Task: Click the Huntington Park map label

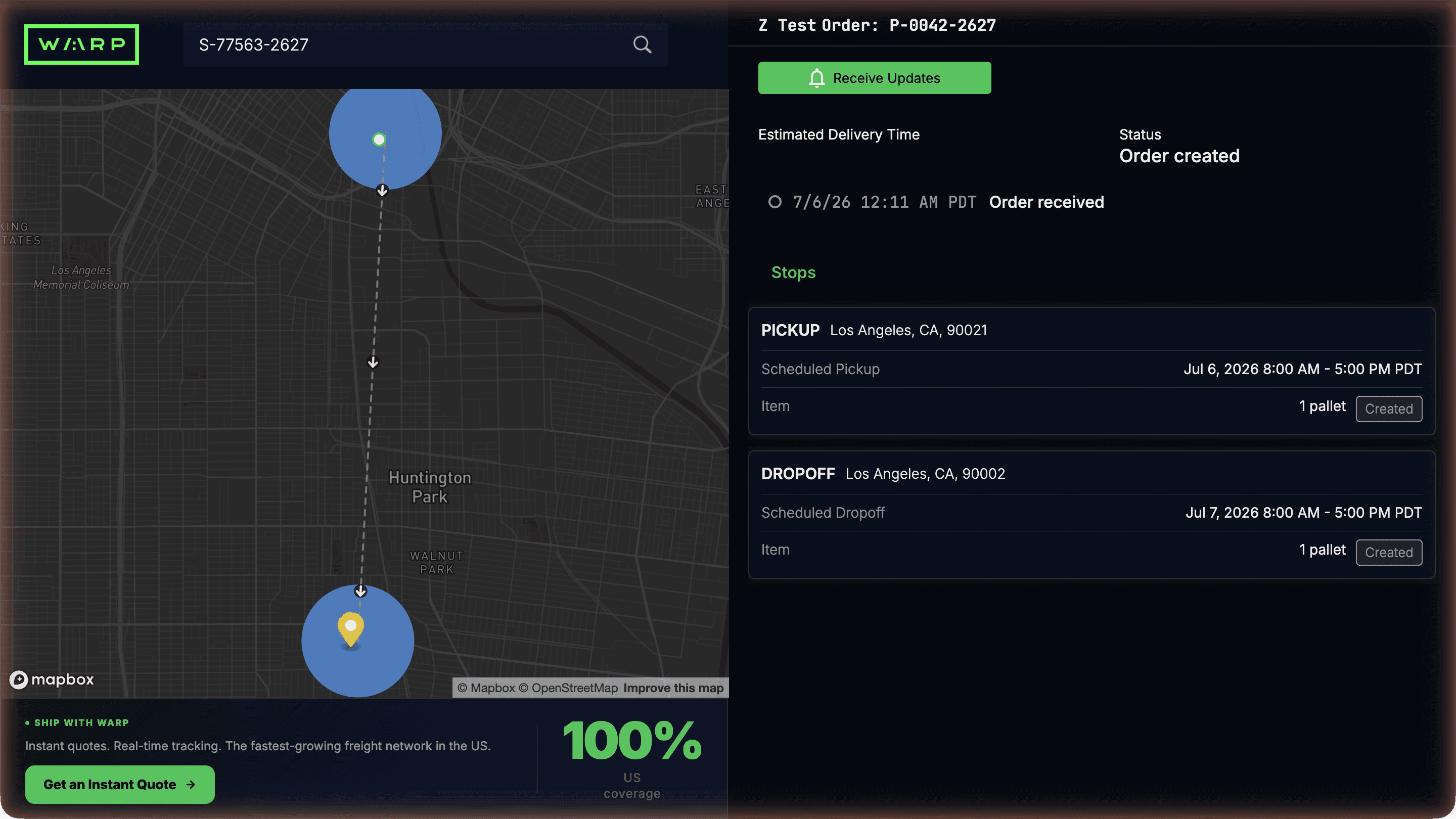Action: coord(430,487)
